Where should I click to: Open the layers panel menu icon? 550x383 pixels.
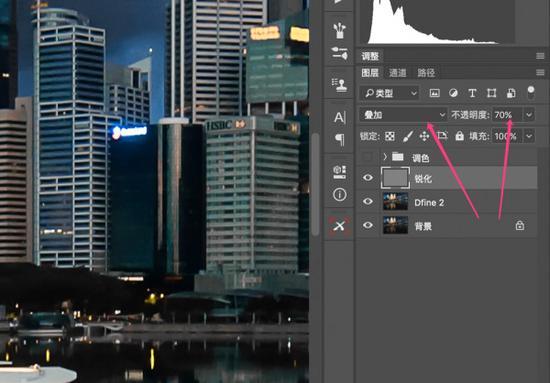click(x=540, y=73)
